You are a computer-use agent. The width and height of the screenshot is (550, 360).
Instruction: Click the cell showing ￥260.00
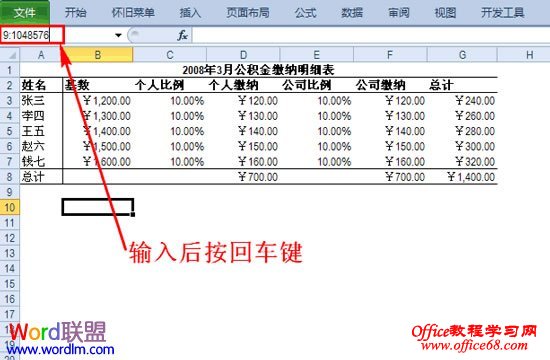point(462,116)
